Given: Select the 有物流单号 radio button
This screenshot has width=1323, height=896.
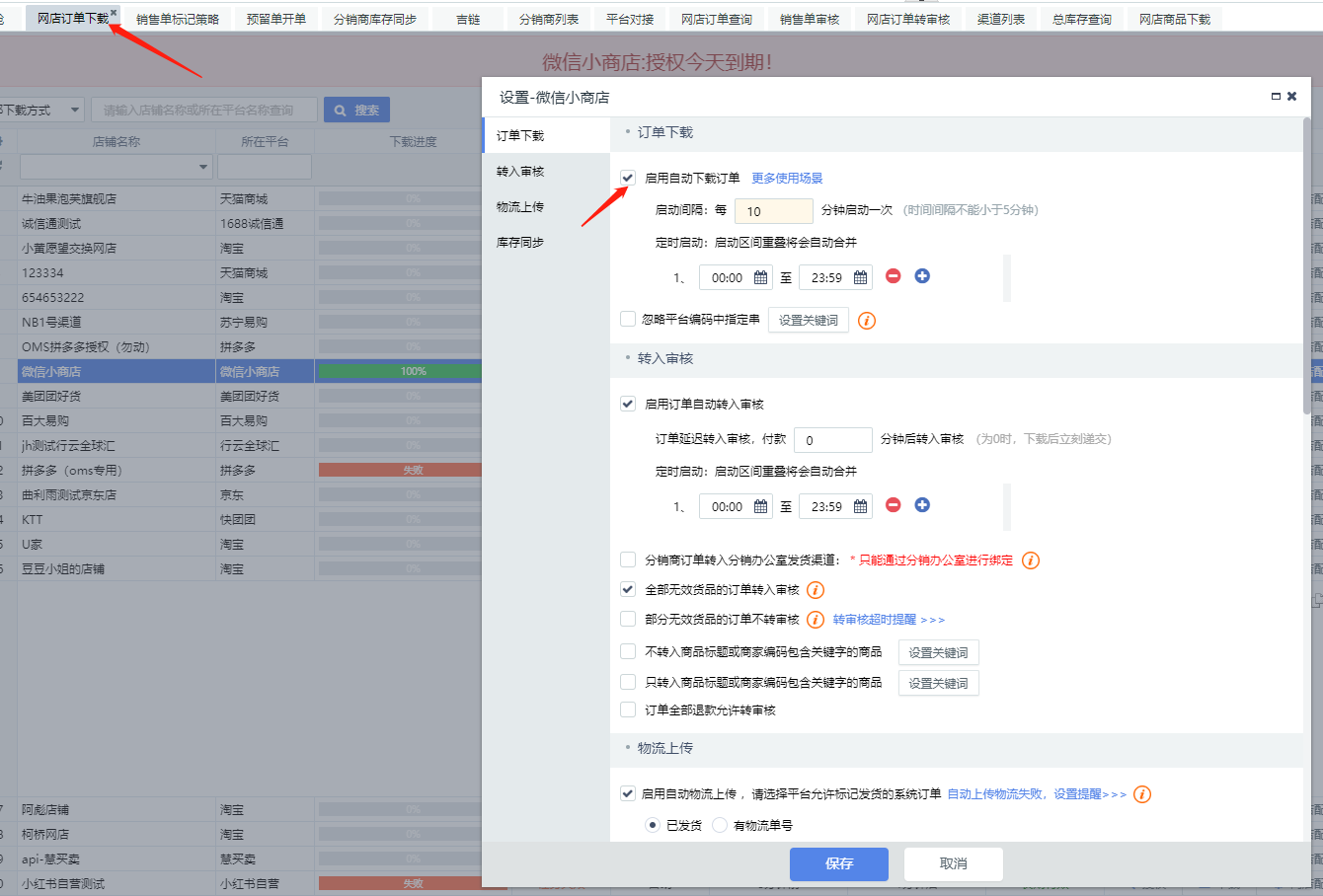Looking at the screenshot, I should (x=720, y=825).
